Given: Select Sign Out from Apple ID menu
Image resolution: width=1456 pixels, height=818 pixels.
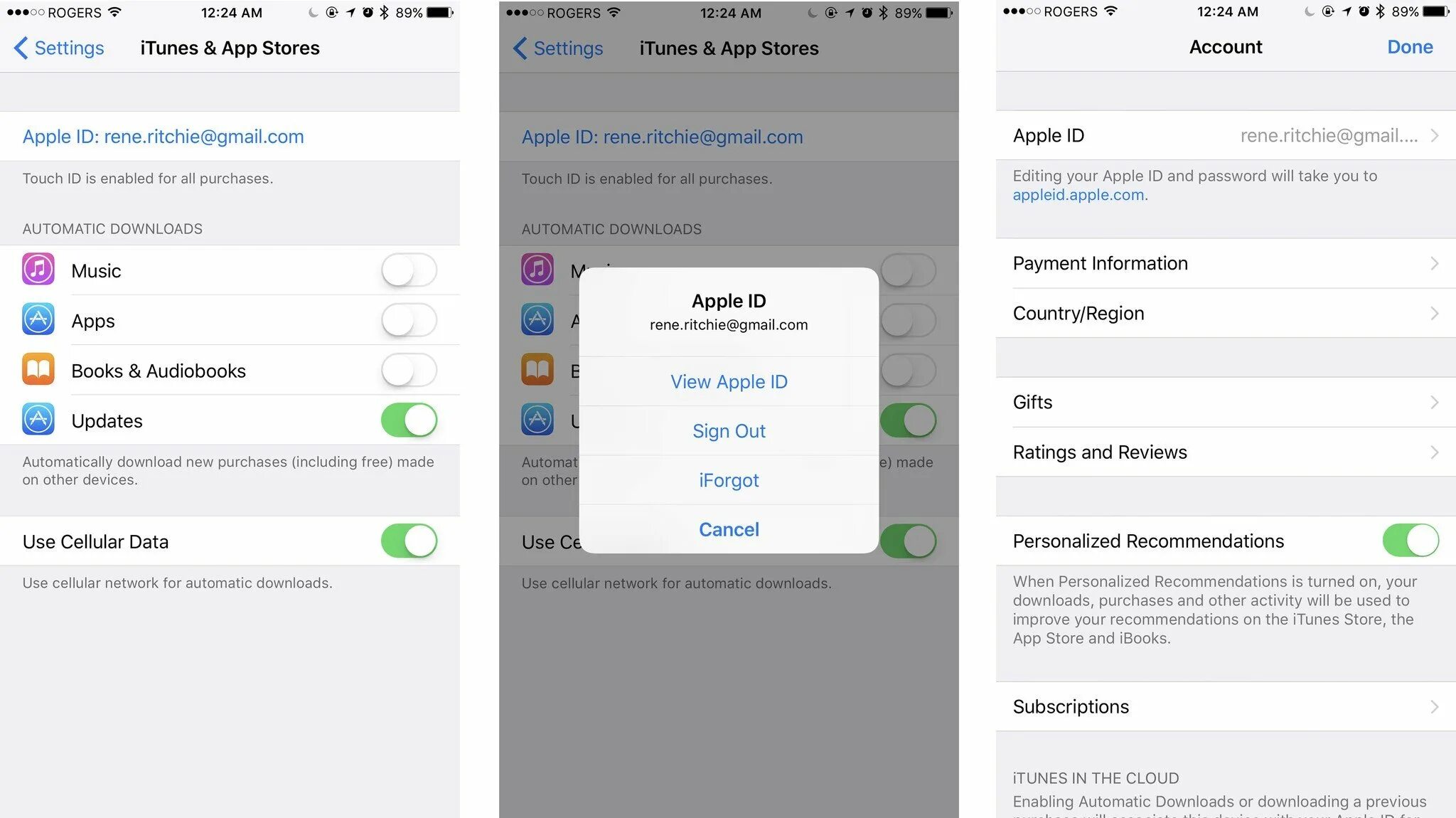Looking at the screenshot, I should point(728,430).
